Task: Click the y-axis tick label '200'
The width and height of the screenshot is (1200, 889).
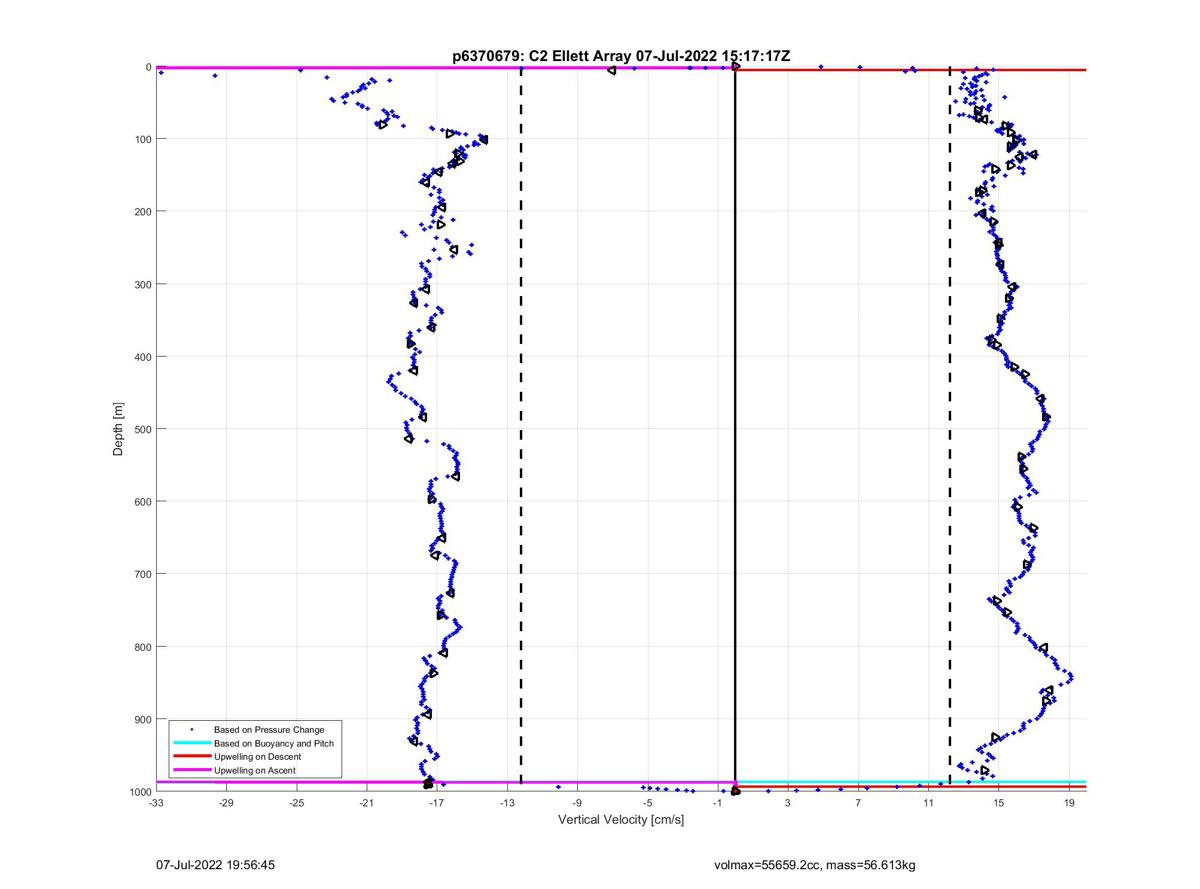Action: pyautogui.click(x=143, y=212)
